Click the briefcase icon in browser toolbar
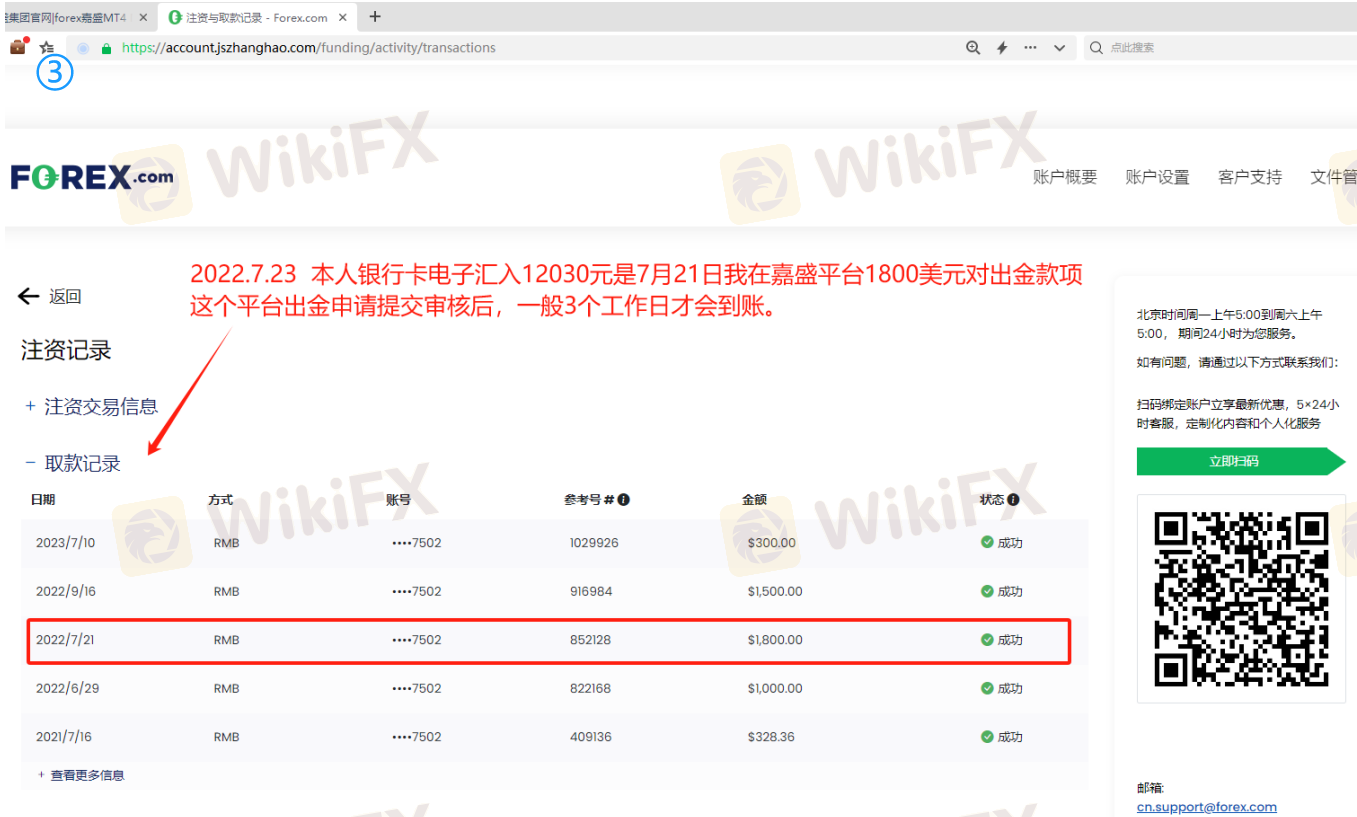This screenshot has height=817, width=1357. pos(17,47)
